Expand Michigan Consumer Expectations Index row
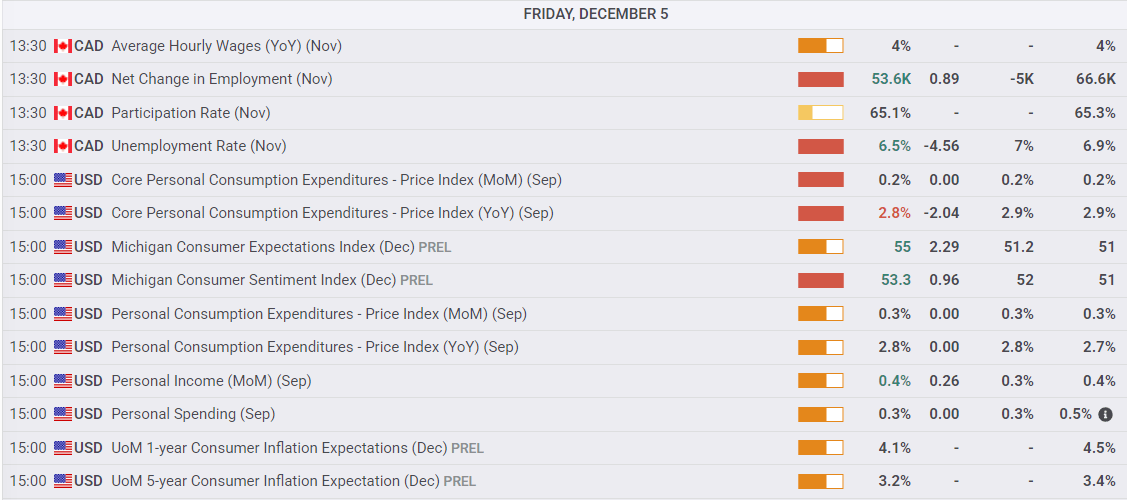The width and height of the screenshot is (1127, 500). (x=262, y=247)
